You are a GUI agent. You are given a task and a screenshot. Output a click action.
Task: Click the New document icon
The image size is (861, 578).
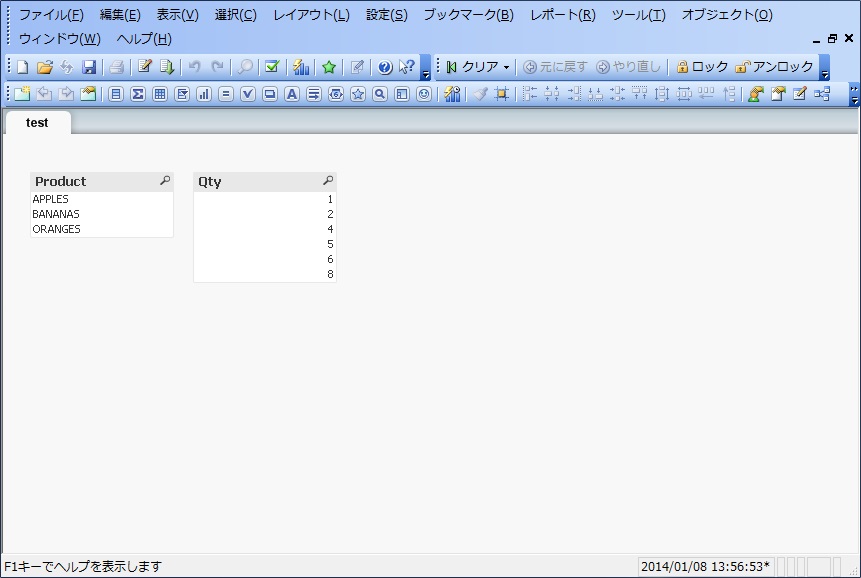(23, 67)
